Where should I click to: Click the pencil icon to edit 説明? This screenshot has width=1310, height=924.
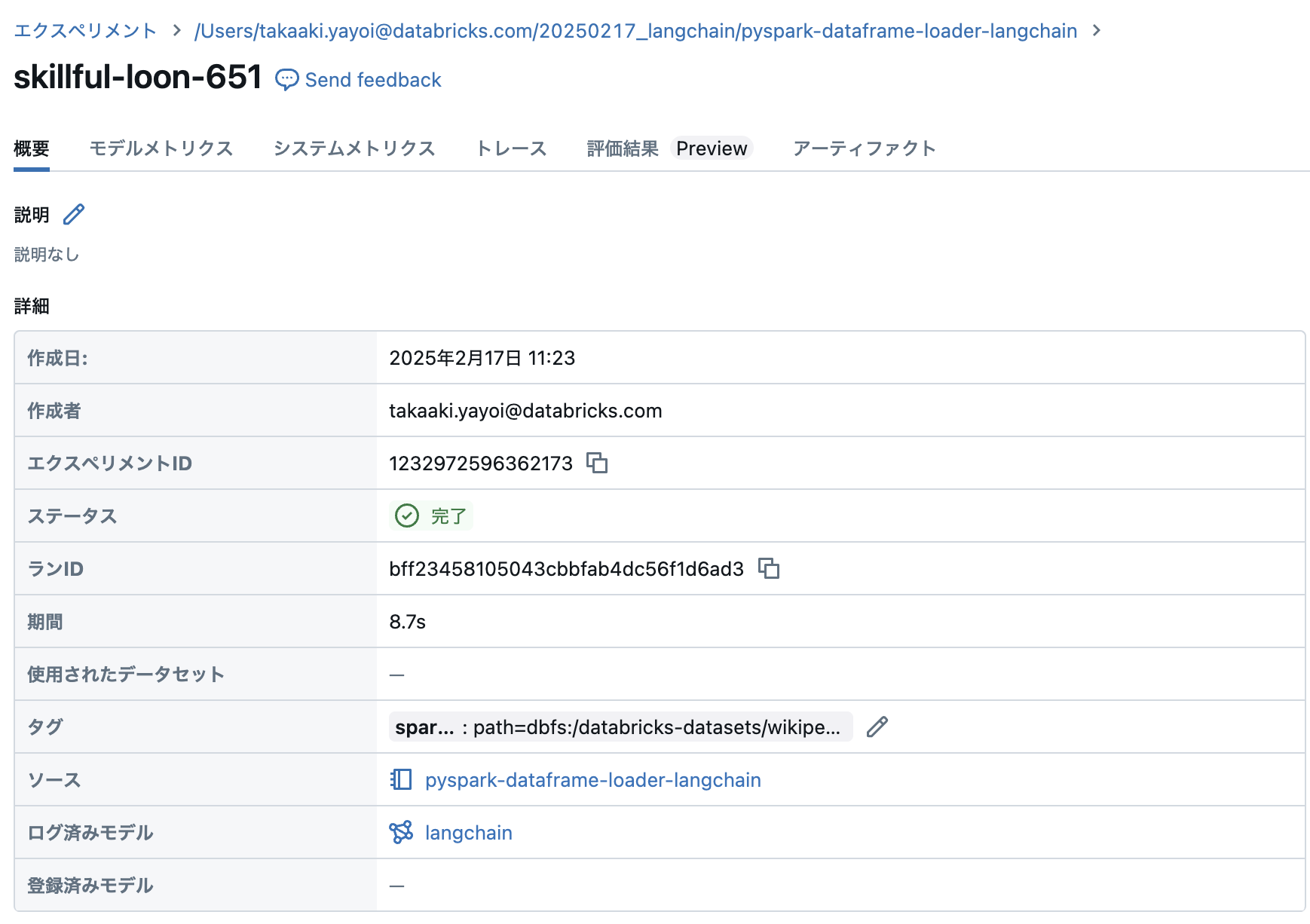pyautogui.click(x=73, y=215)
